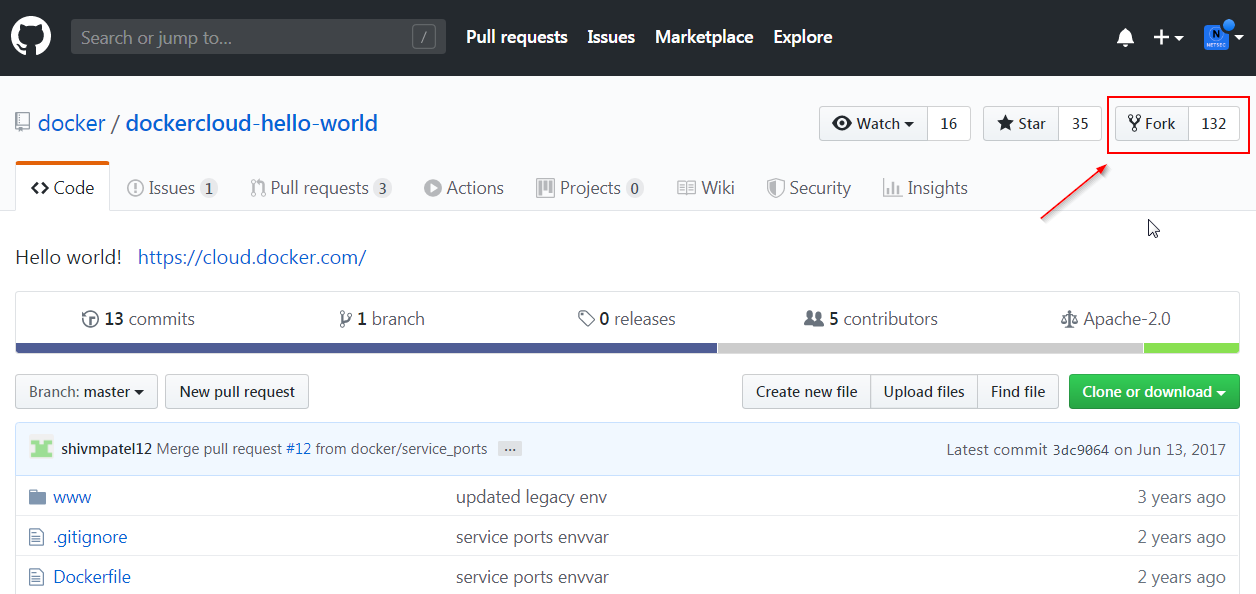Switch to the Projects tab
The image size is (1256, 594).
[590, 188]
